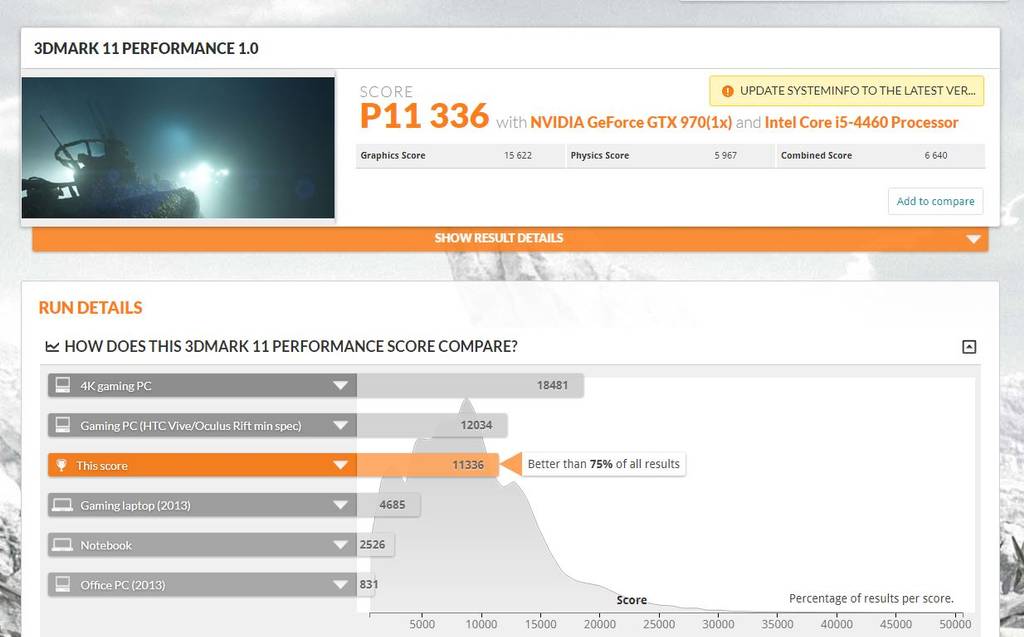Click the P11 336 score heading
Screen dimensions: 1024x637
pos(424,116)
